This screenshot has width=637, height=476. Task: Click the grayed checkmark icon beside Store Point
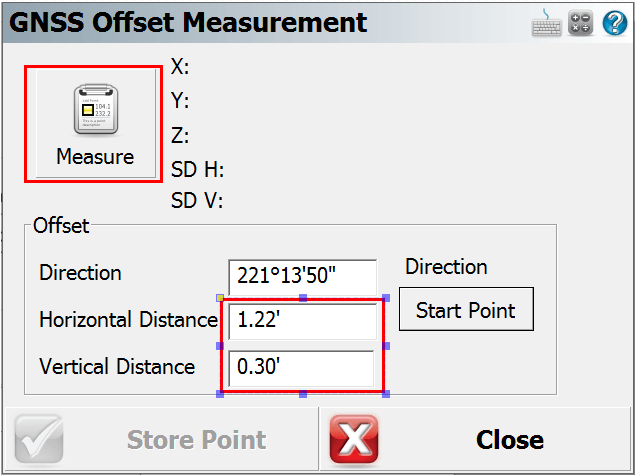click(x=39, y=439)
